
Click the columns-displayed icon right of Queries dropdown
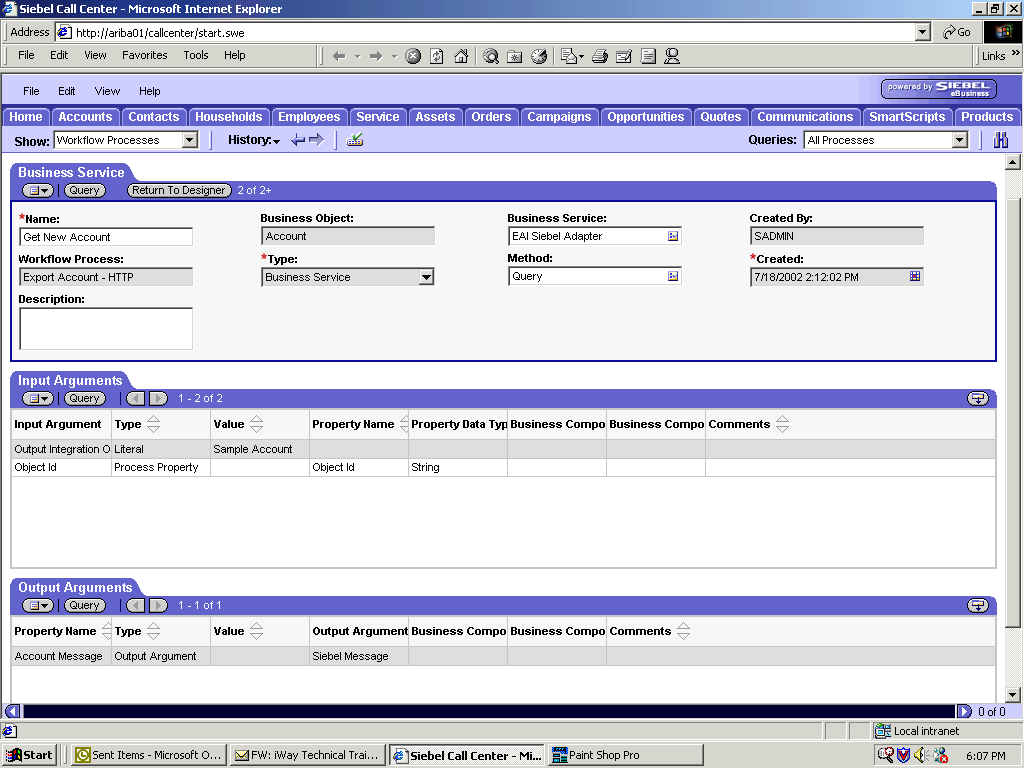pos(1000,140)
